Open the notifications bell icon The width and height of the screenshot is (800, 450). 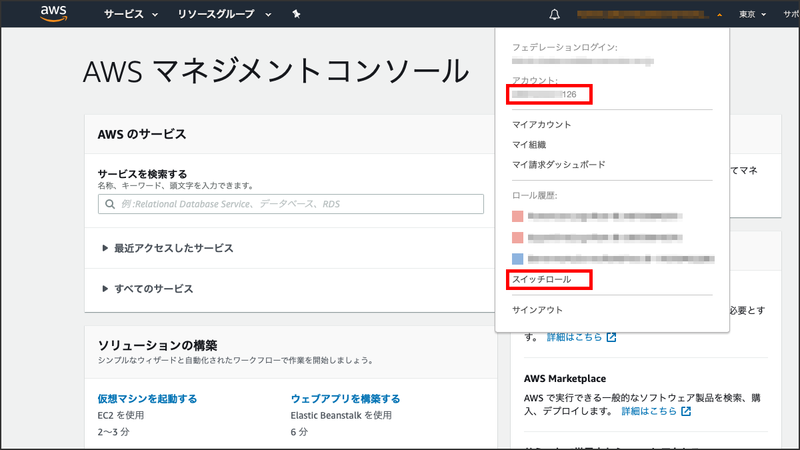554,14
